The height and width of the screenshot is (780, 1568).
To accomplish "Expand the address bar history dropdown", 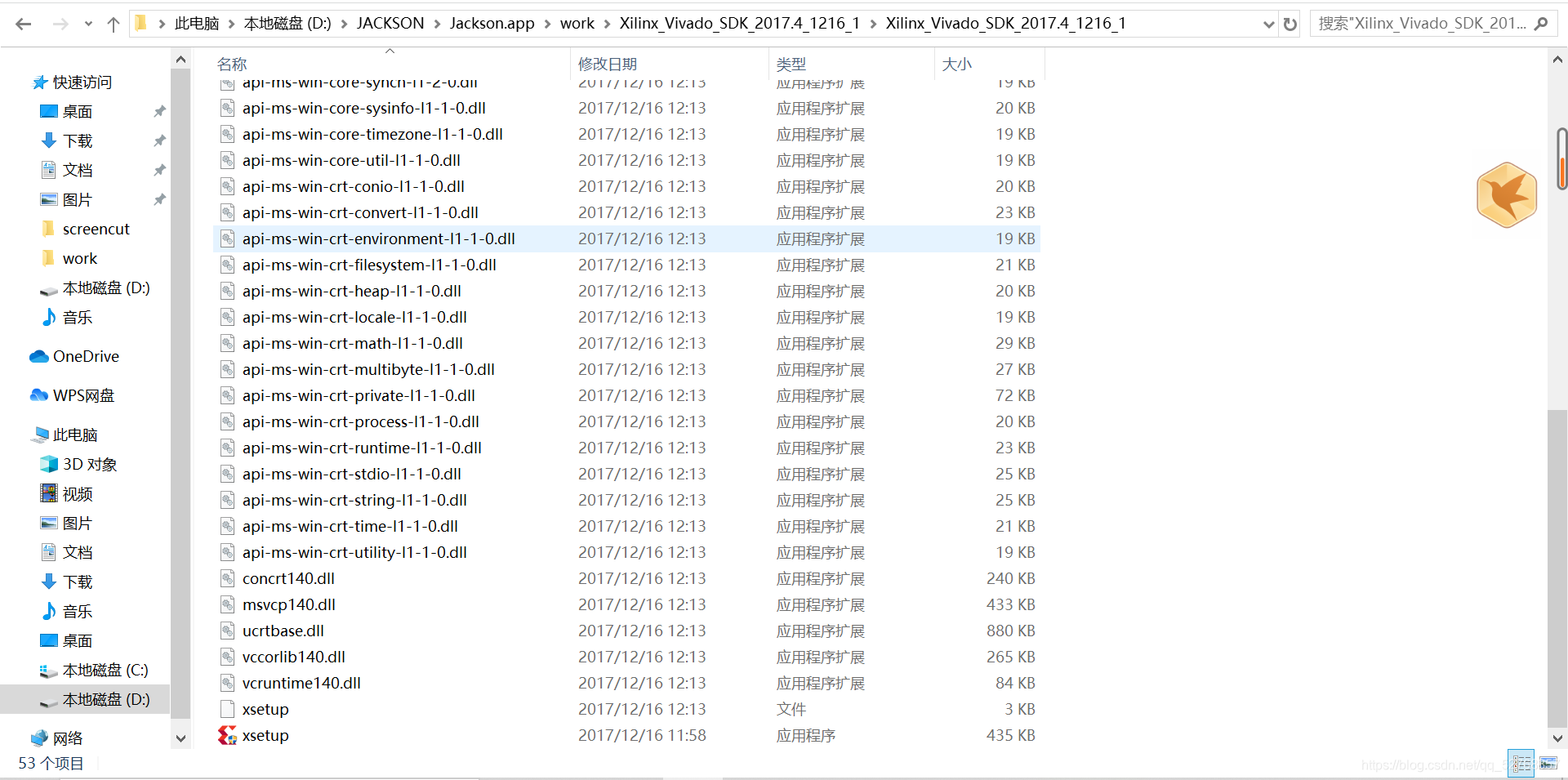I will [1268, 24].
